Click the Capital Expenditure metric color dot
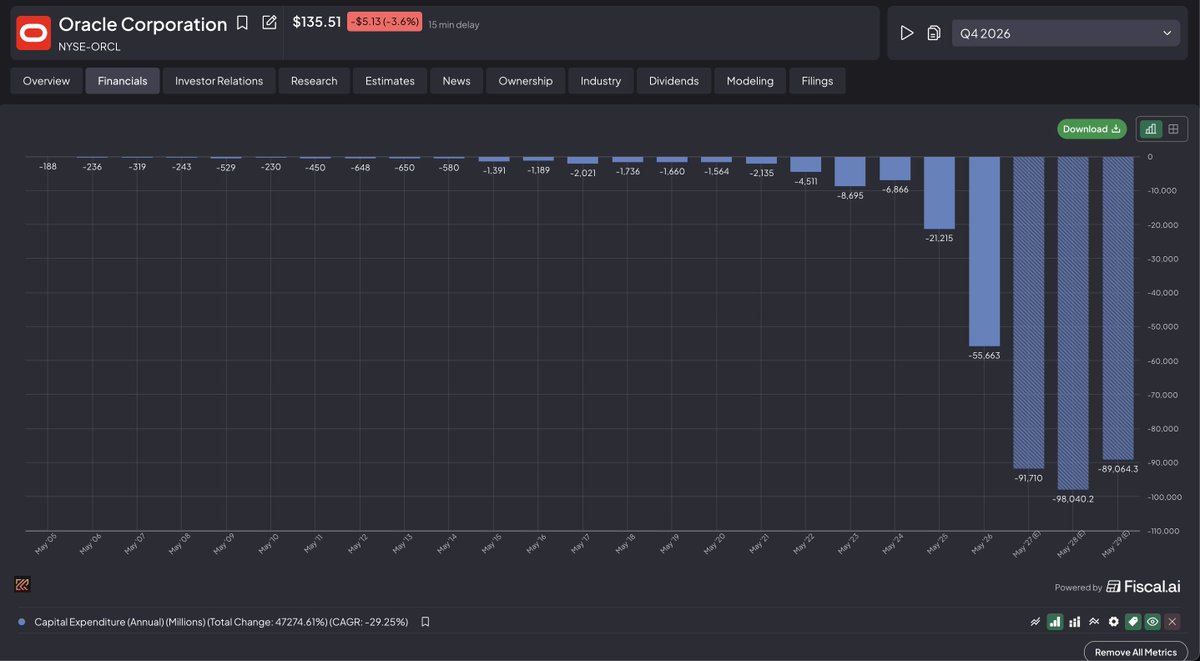The height and width of the screenshot is (661, 1200). coord(22,621)
